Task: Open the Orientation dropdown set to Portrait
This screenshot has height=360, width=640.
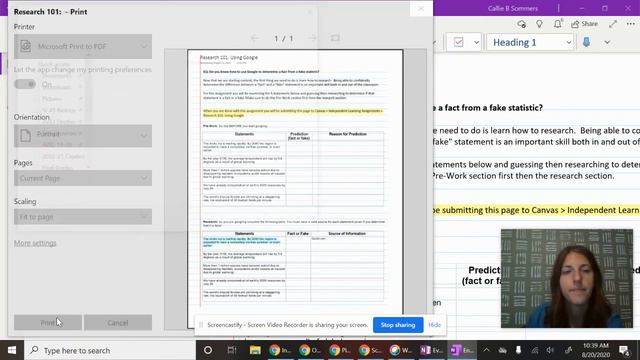Action: [83, 136]
